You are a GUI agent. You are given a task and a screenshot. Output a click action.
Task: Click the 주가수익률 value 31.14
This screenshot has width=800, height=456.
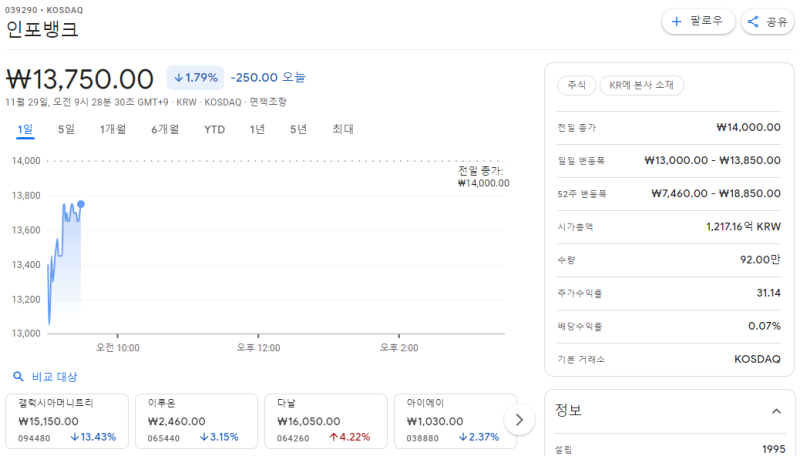768,293
